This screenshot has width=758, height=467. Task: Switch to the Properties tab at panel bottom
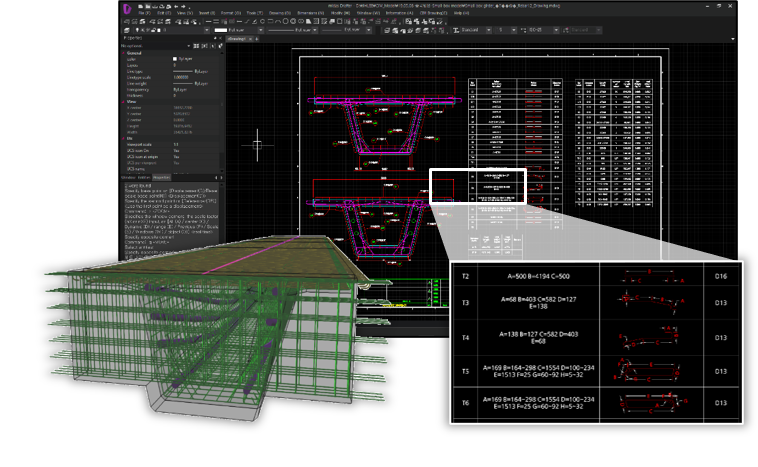click(x=160, y=177)
